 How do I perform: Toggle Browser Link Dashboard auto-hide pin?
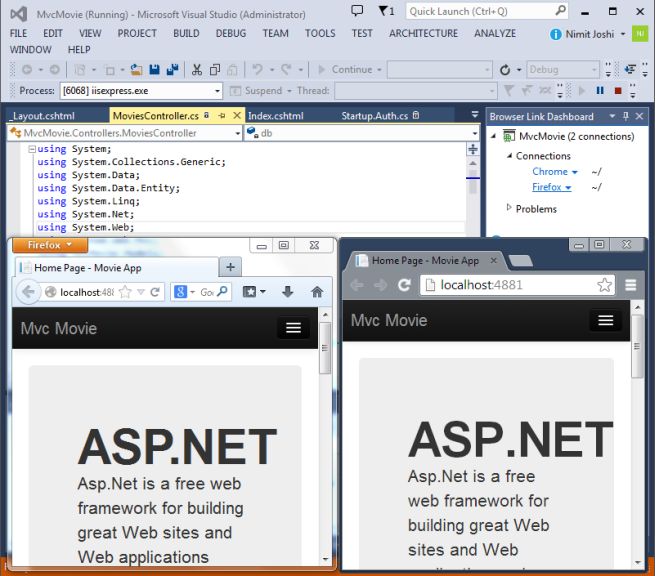(625, 116)
